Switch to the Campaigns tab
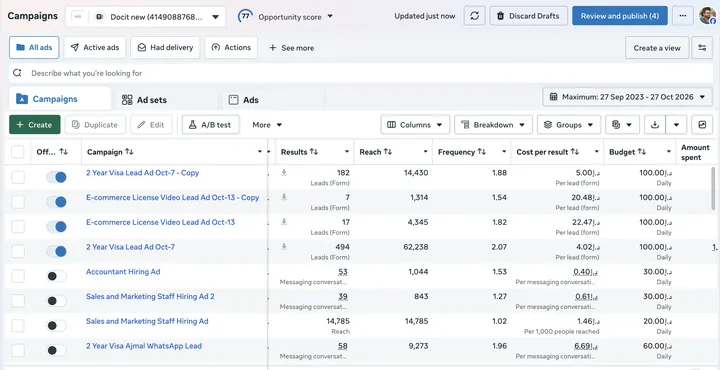The width and height of the screenshot is (720, 370). (60, 99)
